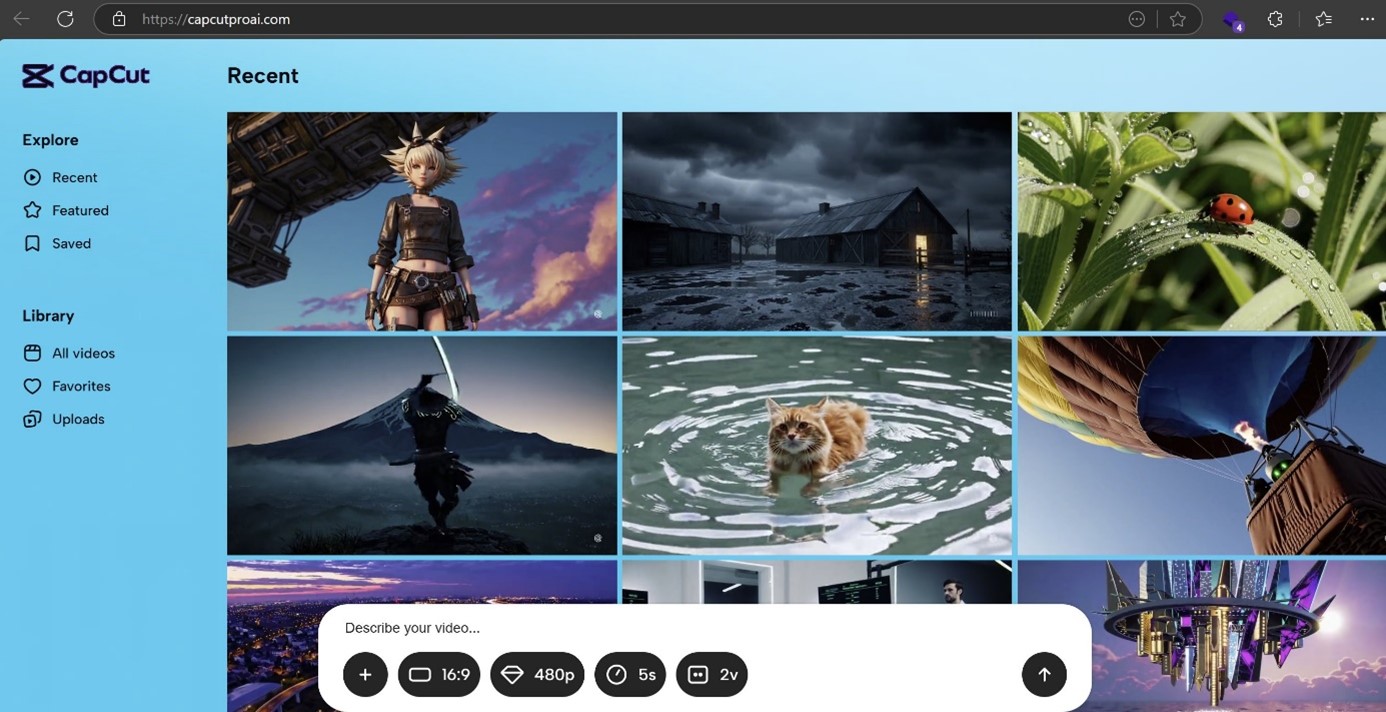Open the Featured section
The height and width of the screenshot is (712, 1386).
coord(66,210)
